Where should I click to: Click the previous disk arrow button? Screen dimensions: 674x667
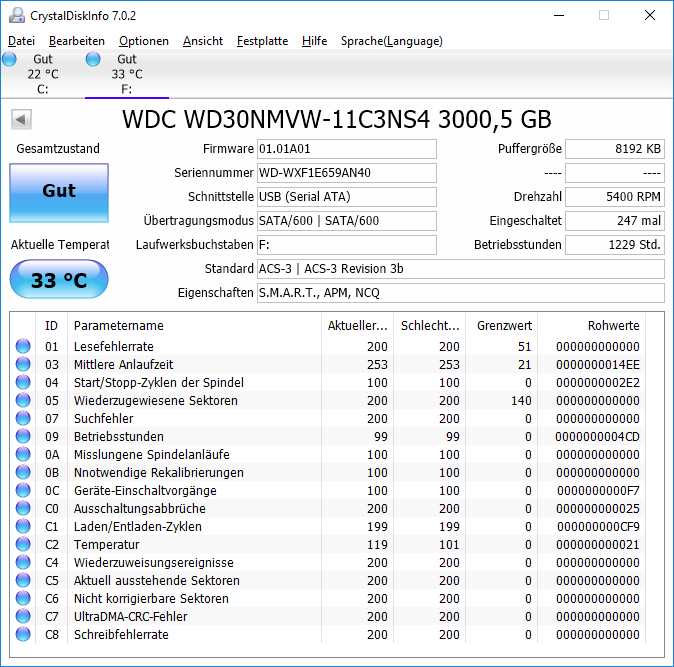21,119
